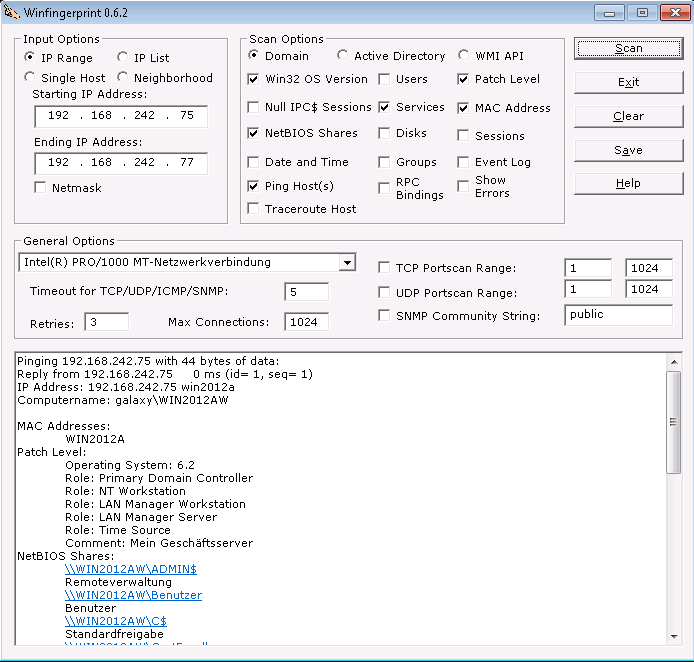Image resolution: width=694 pixels, height=662 pixels.
Task: Enable the Netmask checkbox
Action: 40,188
